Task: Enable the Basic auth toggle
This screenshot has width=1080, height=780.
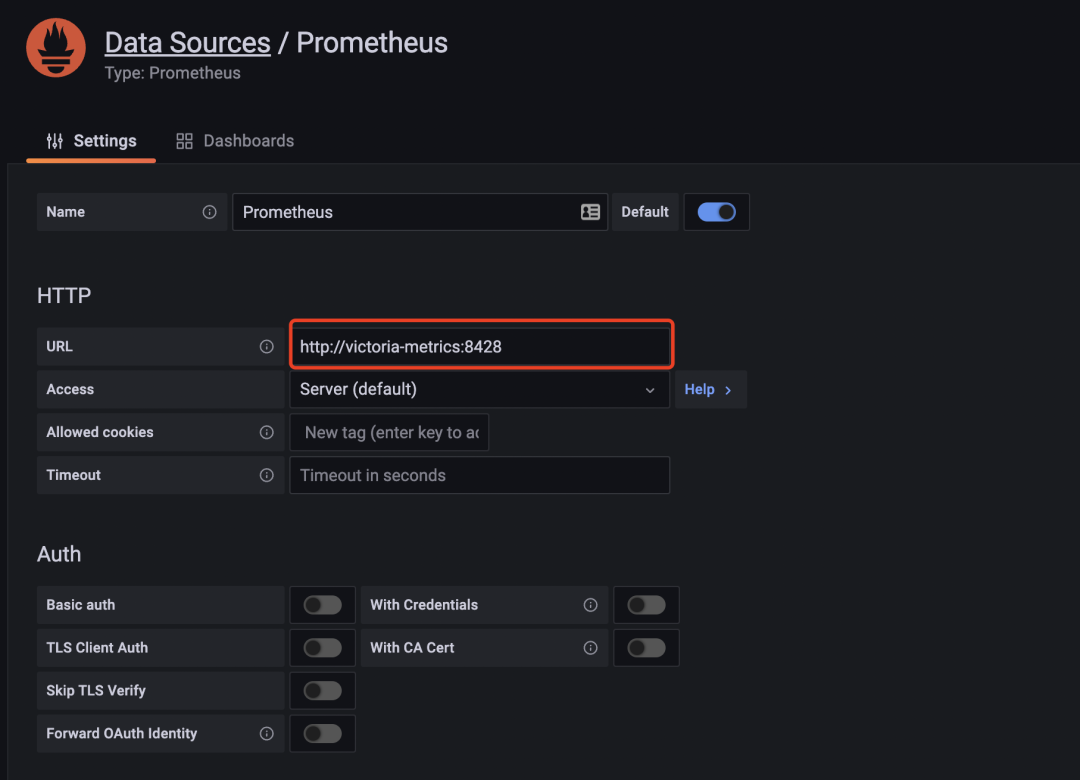Action: [x=322, y=605]
